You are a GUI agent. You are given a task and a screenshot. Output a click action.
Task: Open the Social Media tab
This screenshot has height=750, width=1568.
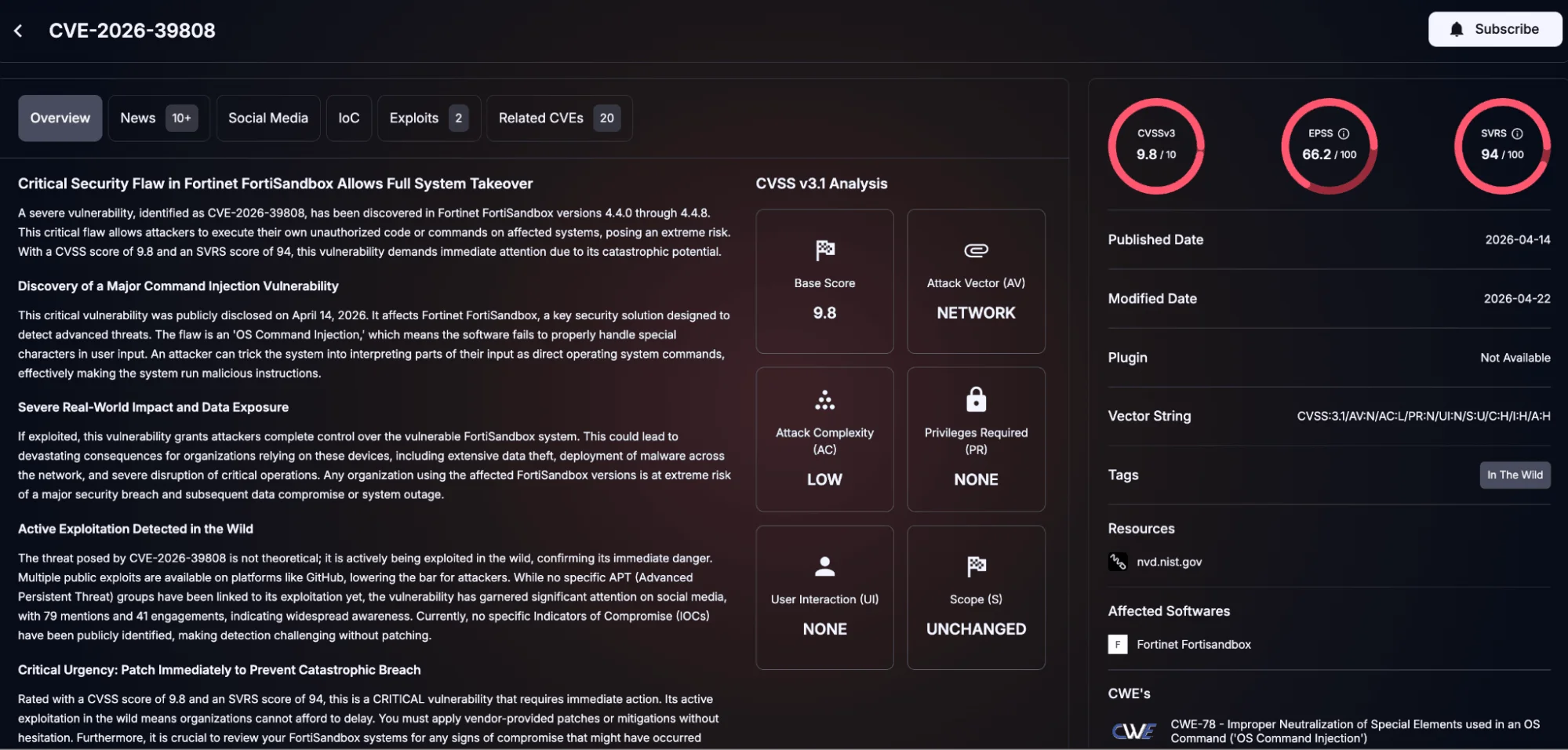(268, 118)
